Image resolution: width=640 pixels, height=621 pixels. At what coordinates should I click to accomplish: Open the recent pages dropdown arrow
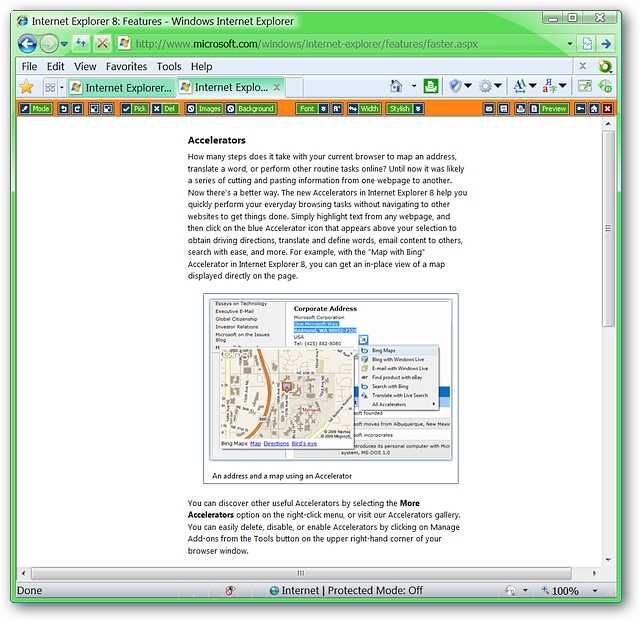[64, 44]
